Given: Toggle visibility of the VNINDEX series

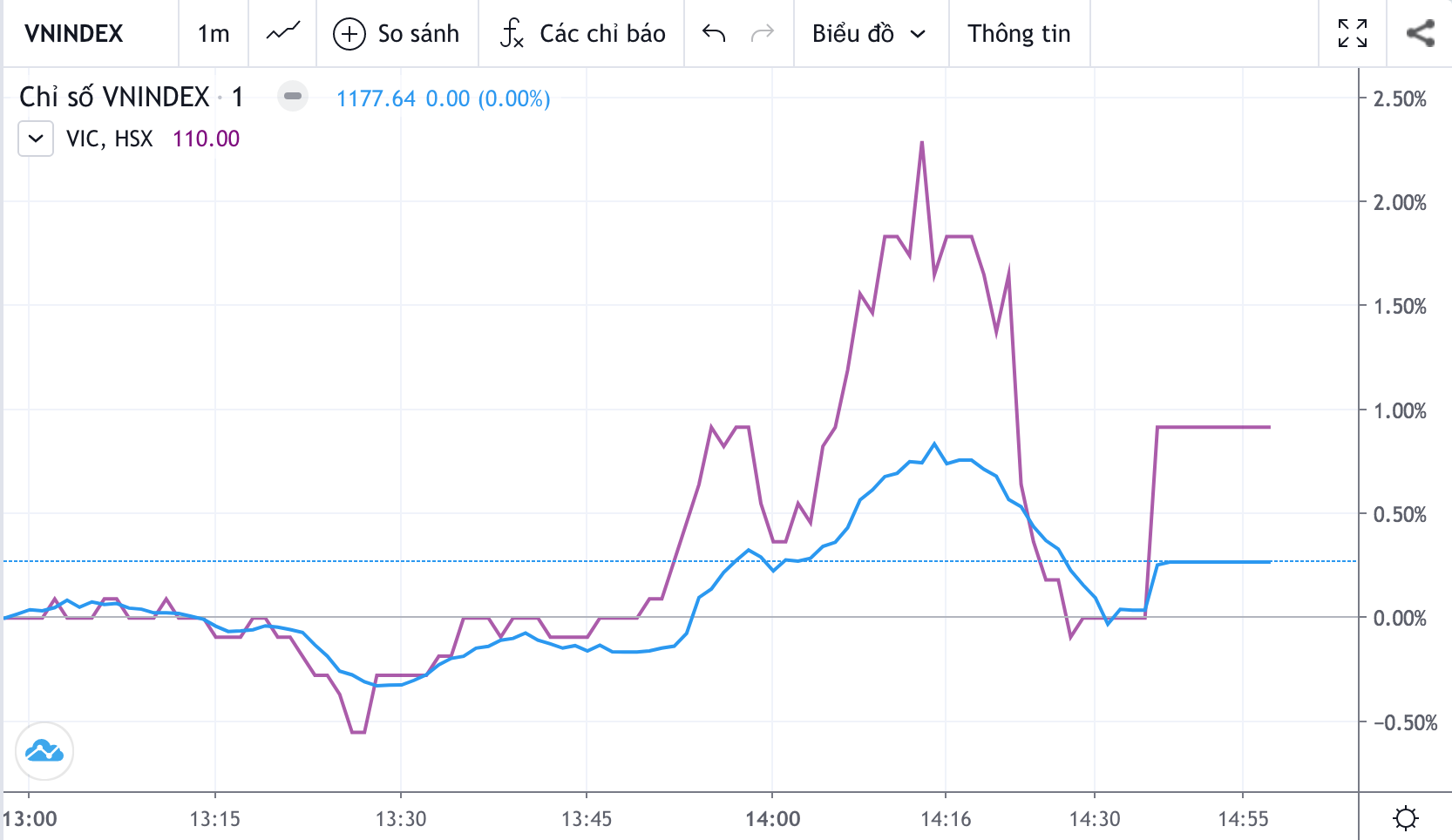Looking at the screenshot, I should [x=293, y=96].
